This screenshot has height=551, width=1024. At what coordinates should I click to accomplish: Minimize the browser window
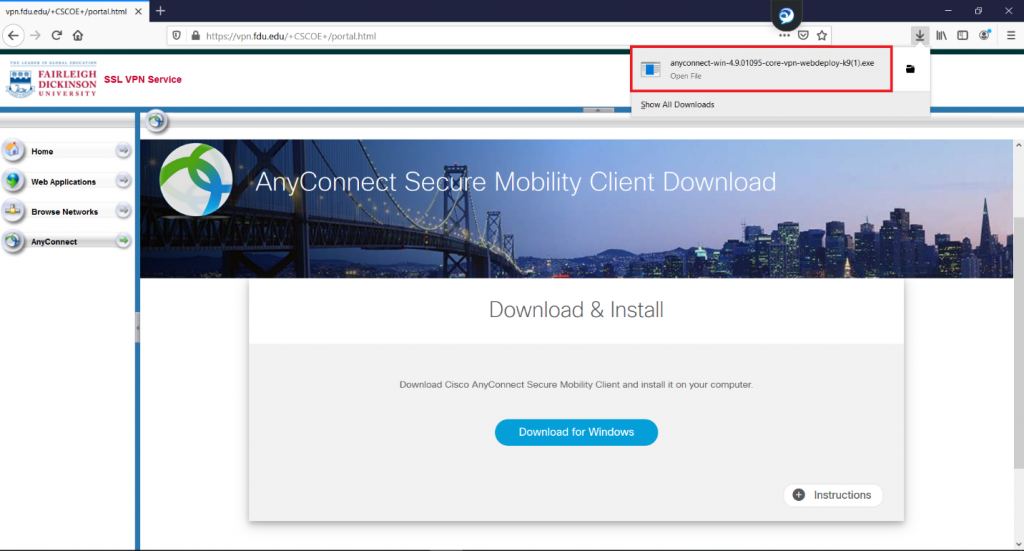[948, 10]
